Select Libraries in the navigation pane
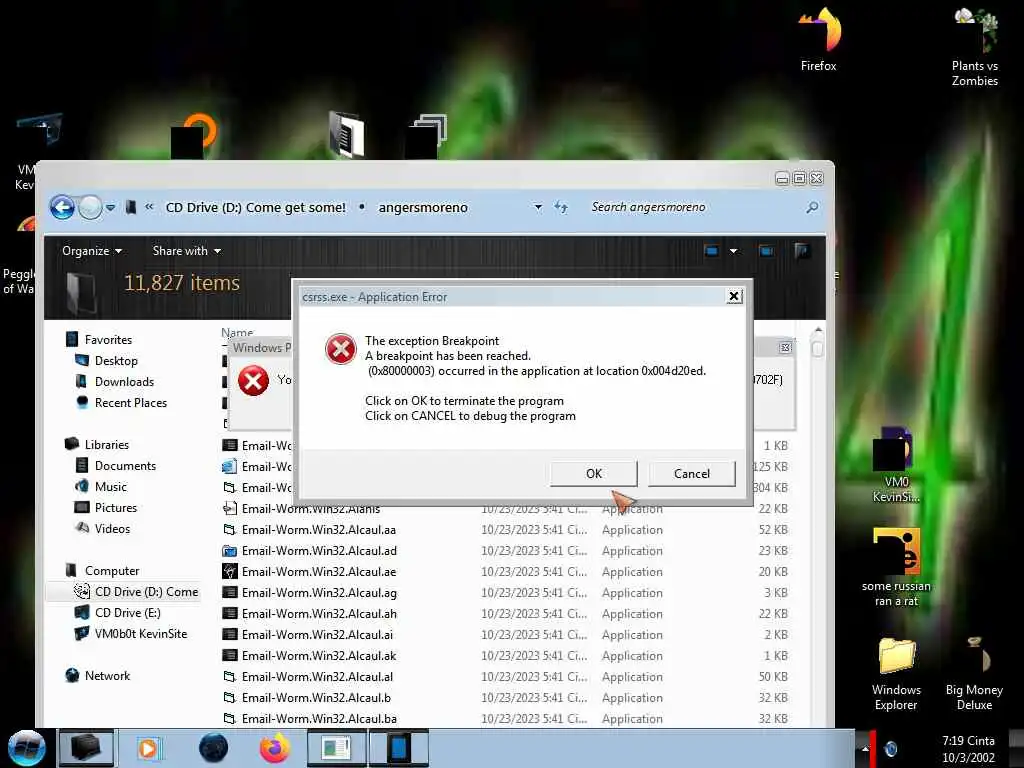 (x=97, y=445)
